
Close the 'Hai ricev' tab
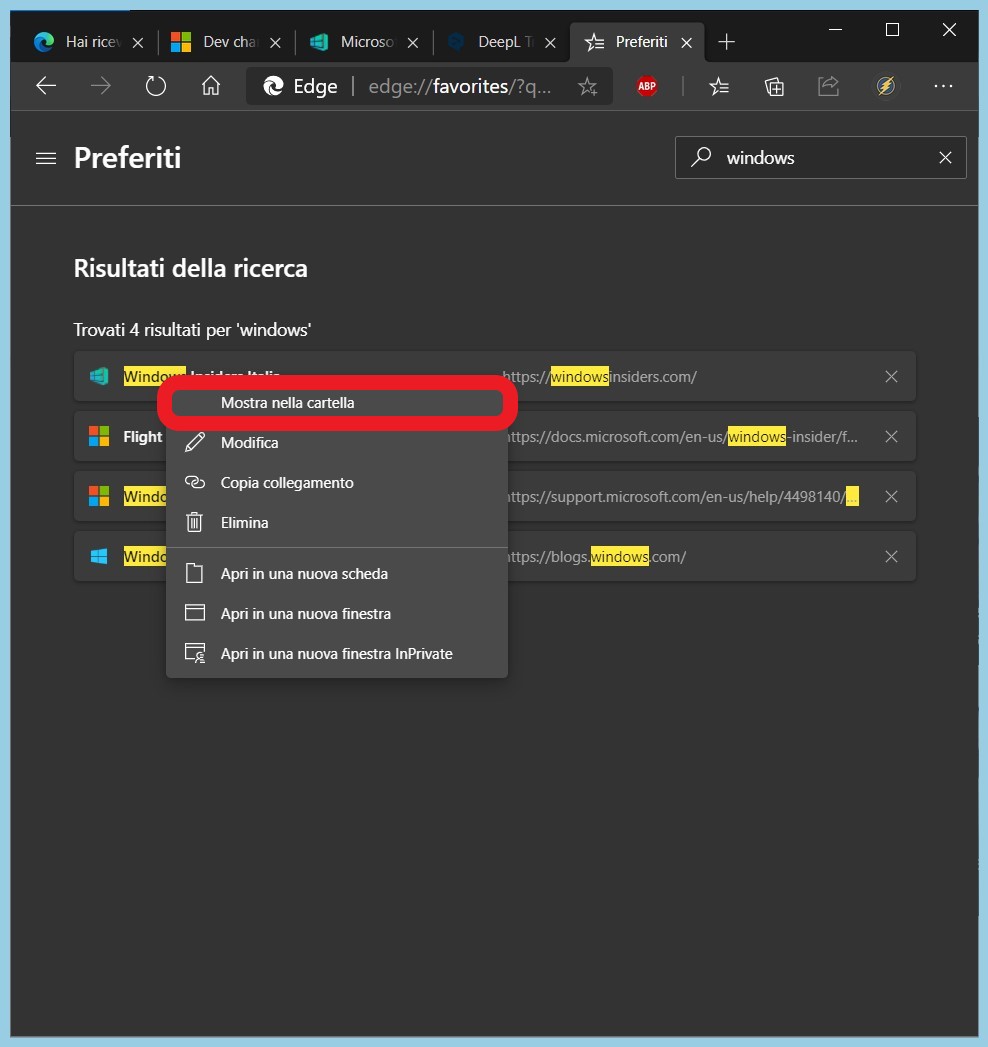[x=138, y=43]
